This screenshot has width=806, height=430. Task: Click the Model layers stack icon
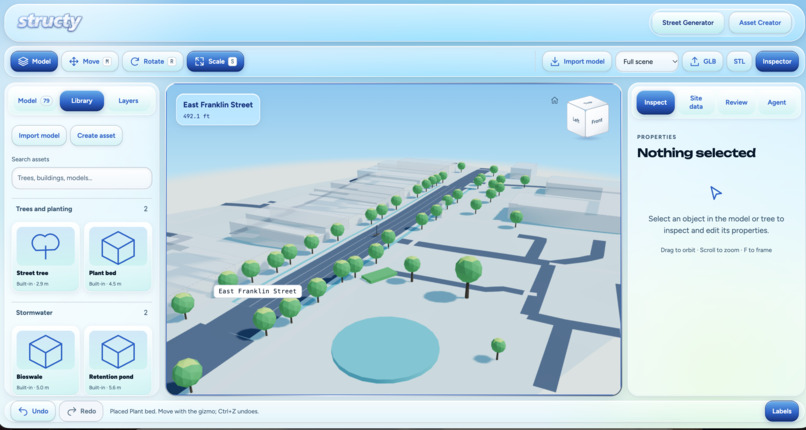click(x=23, y=62)
